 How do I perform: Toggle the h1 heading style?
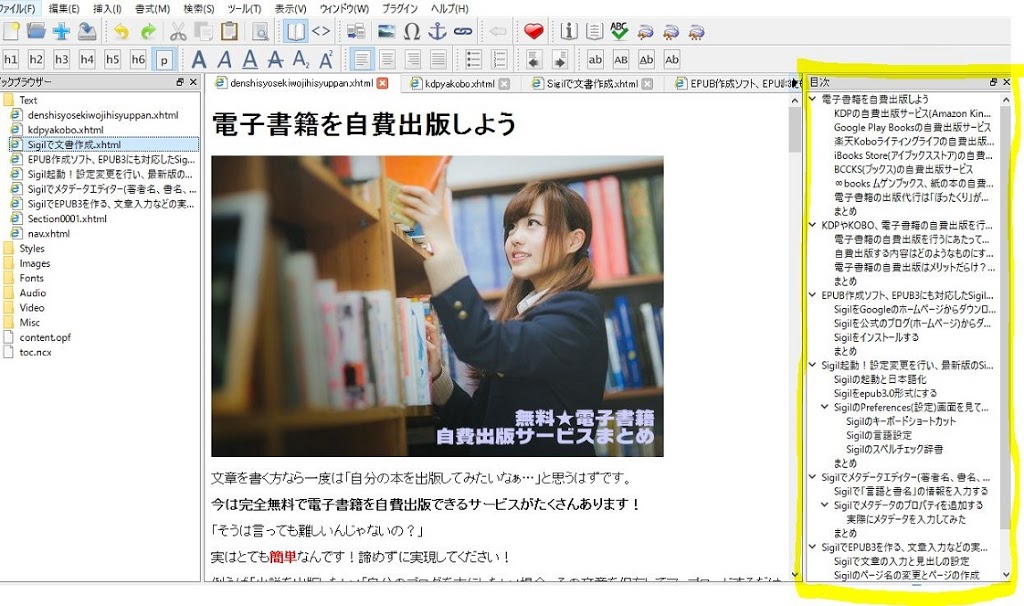point(11,59)
